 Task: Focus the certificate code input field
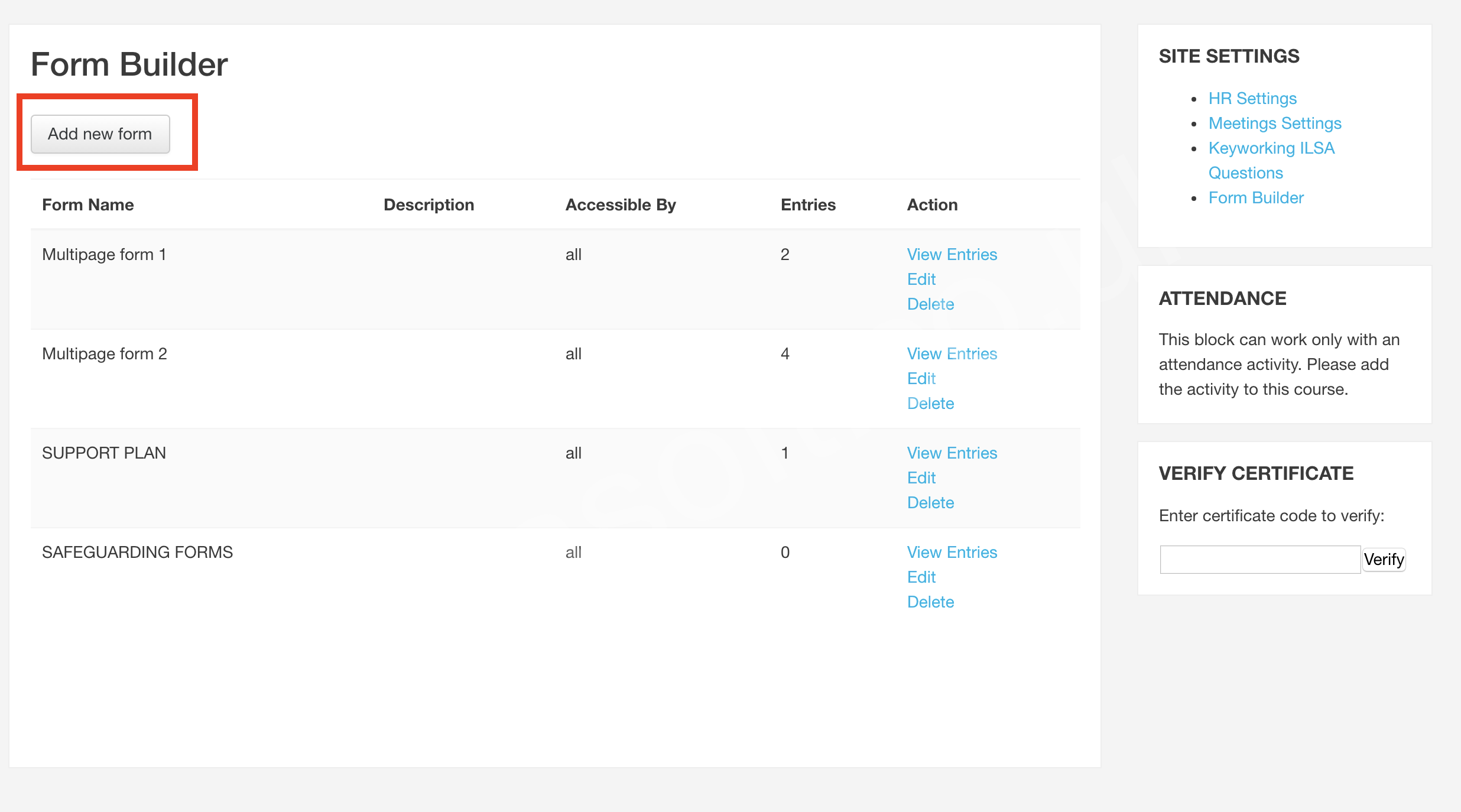(x=1260, y=560)
